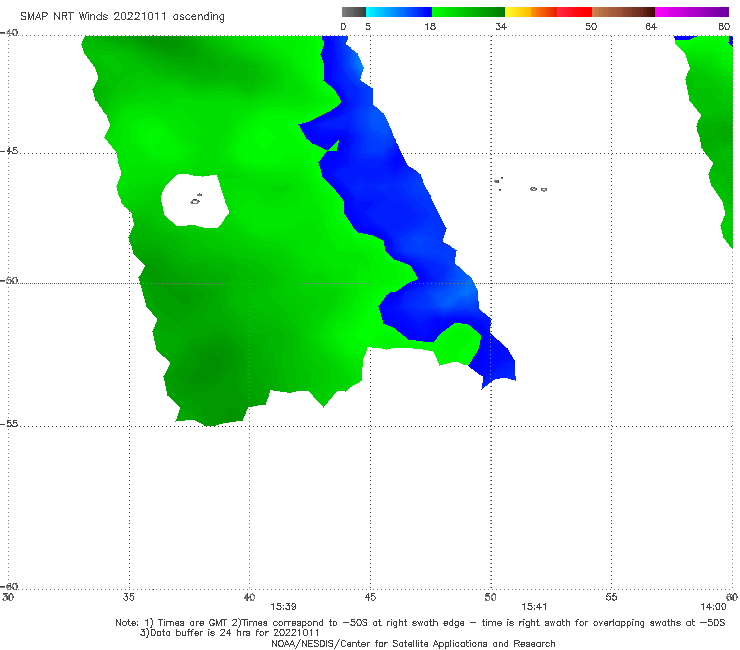740x650 pixels.
Task: Click the brown 50–64 color bar segment
Action: (x=623, y=12)
